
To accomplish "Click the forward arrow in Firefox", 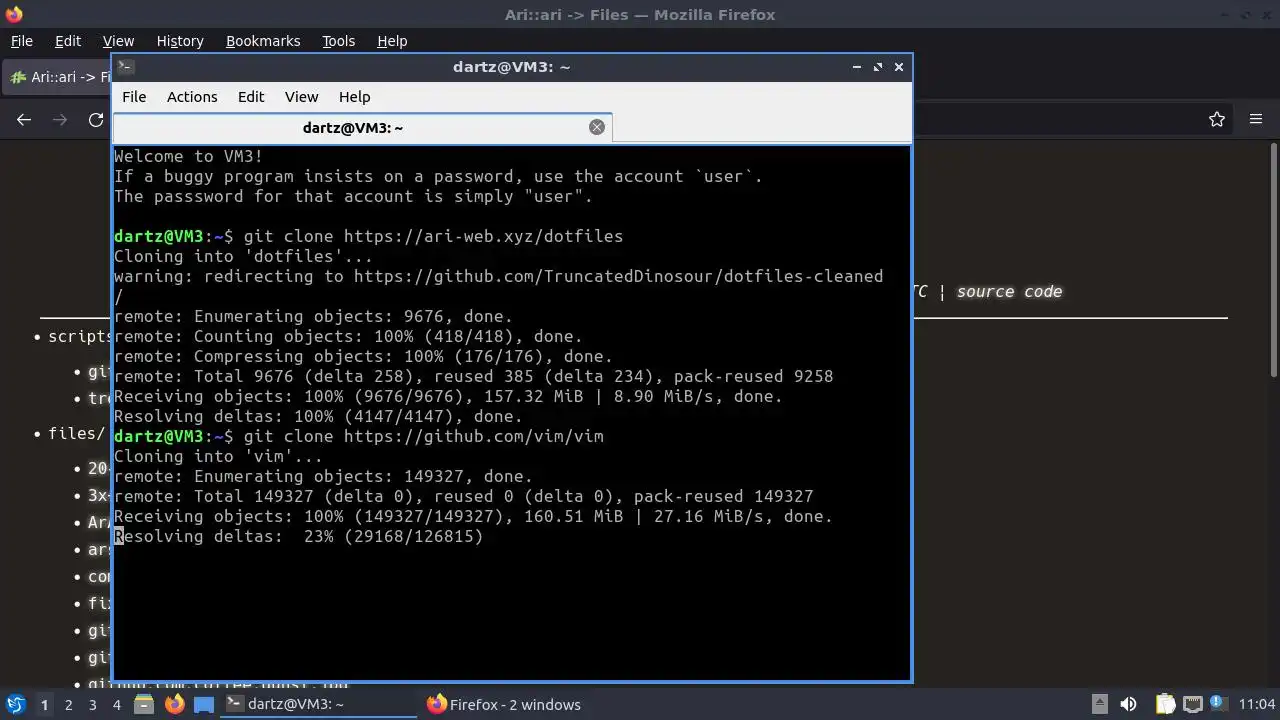I will click(x=60, y=119).
